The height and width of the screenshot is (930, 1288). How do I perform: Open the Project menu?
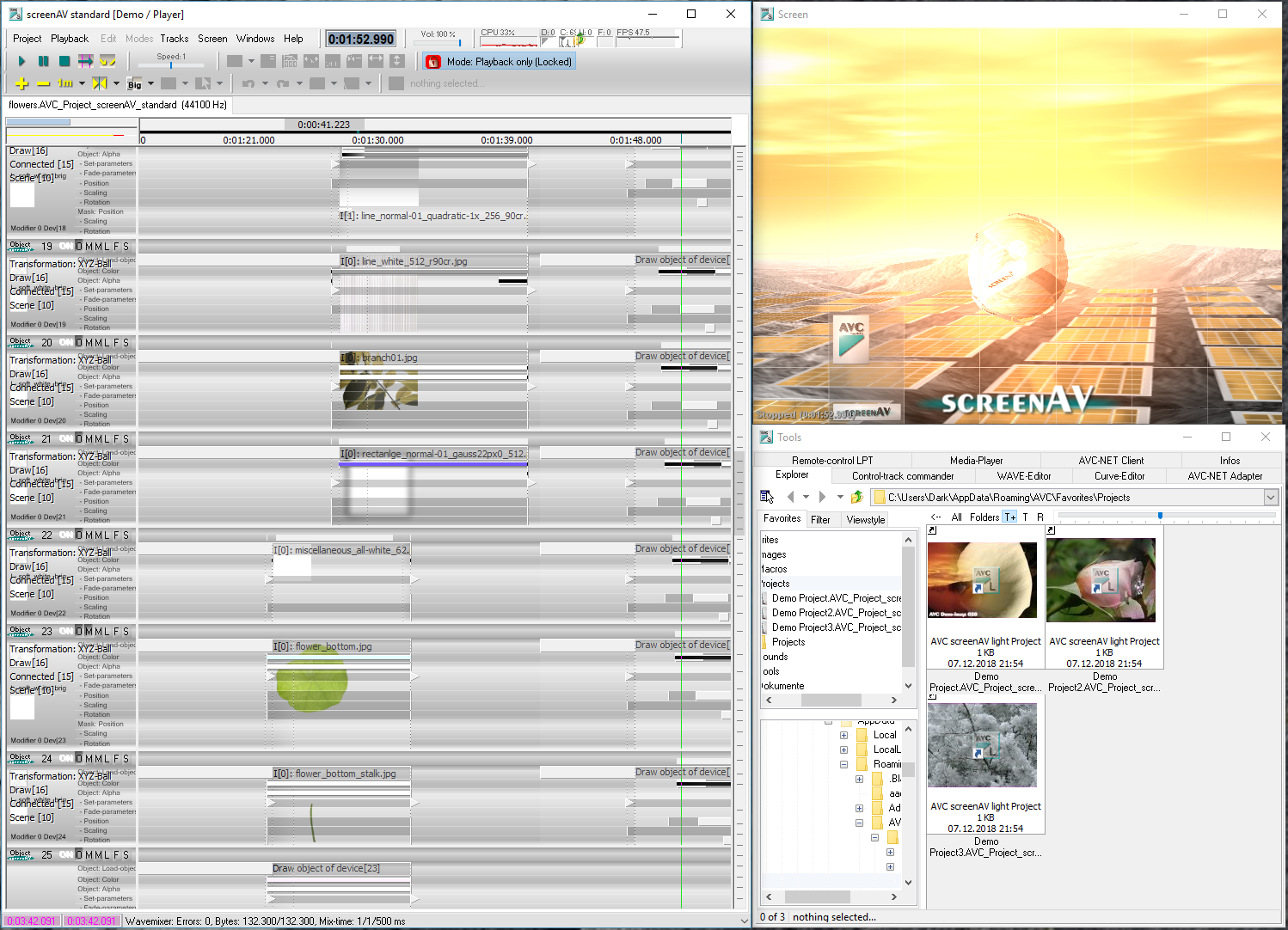pyautogui.click(x=27, y=39)
